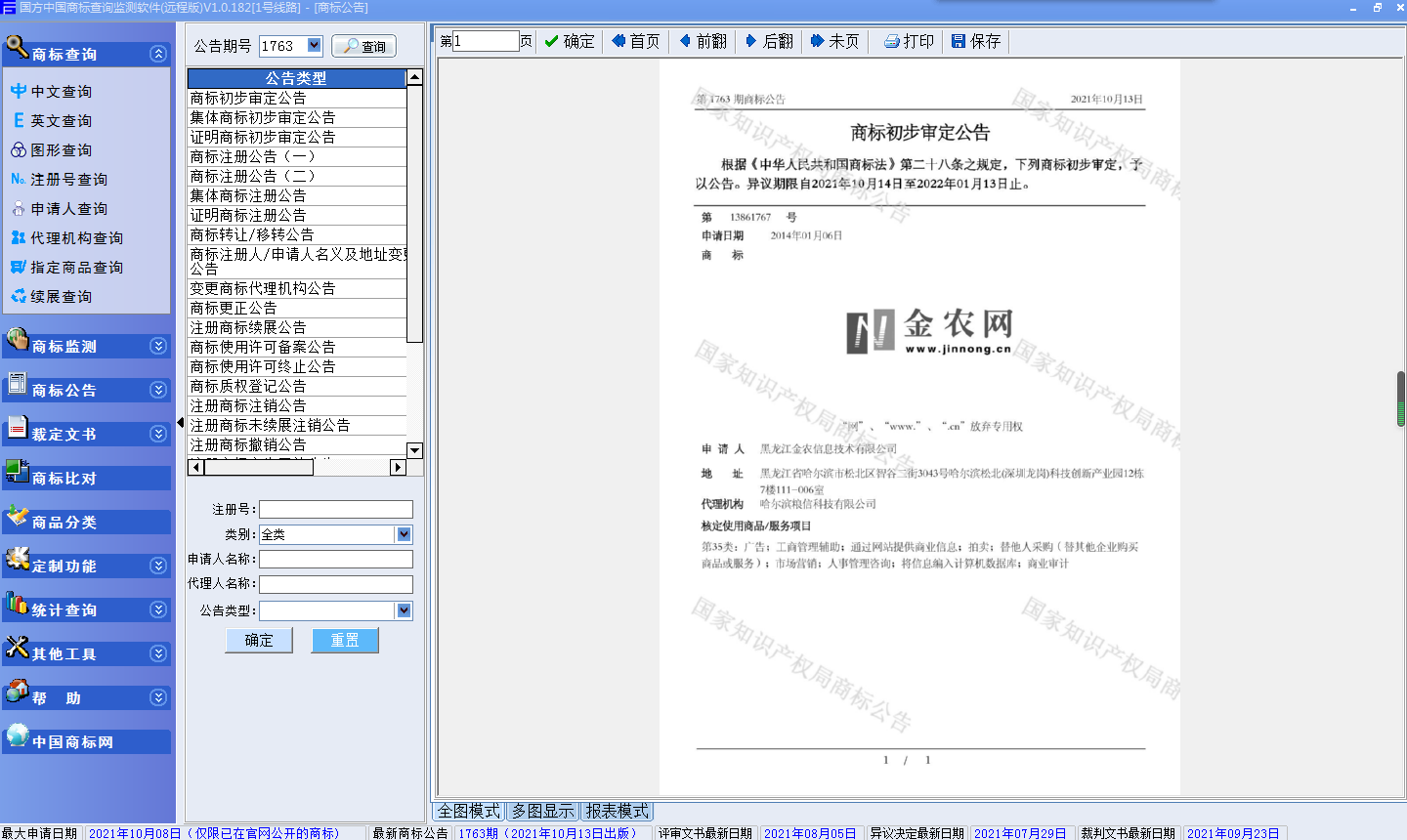1407x840 pixels.
Task: Click the panel splitter collapse arrow
Action: click(x=181, y=423)
